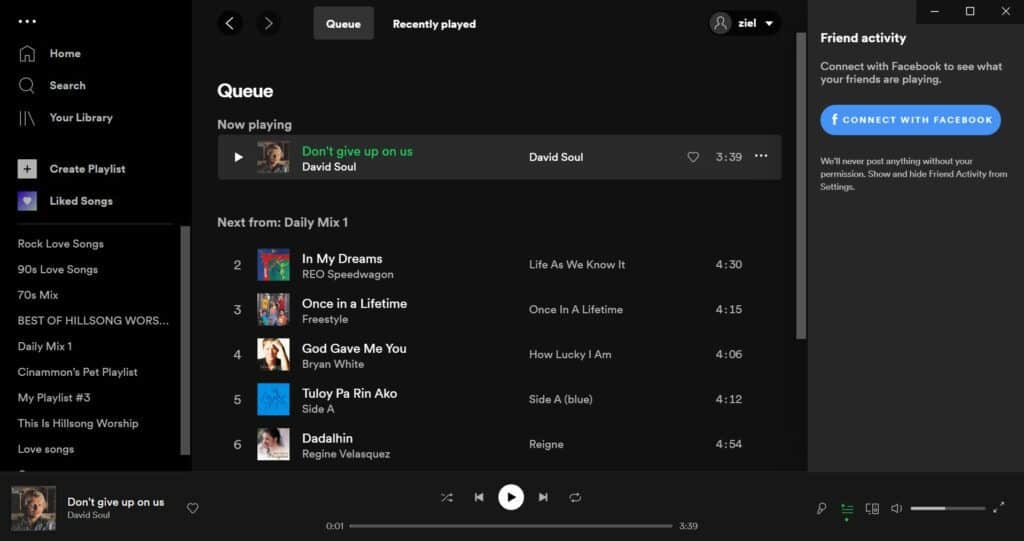Open This Is Hillsong Worship playlist

pyautogui.click(x=78, y=423)
